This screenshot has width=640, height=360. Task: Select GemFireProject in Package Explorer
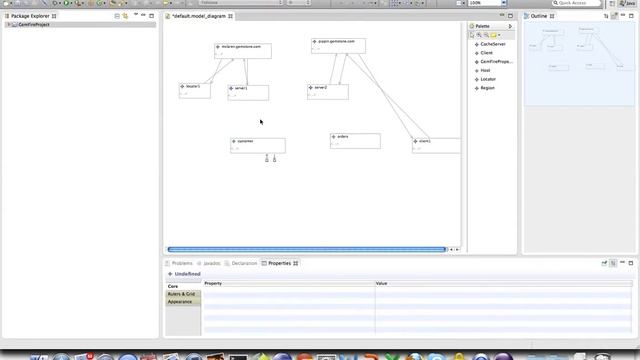pos(34,25)
